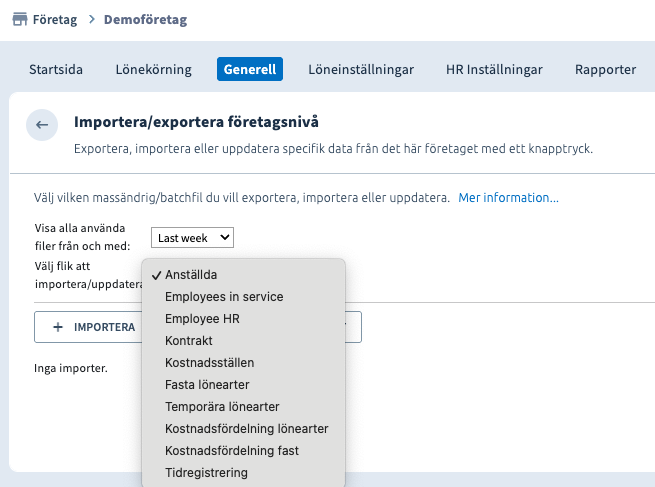Open the Mer information link
Image resolution: width=655 pixels, height=487 pixels.
coord(508,198)
